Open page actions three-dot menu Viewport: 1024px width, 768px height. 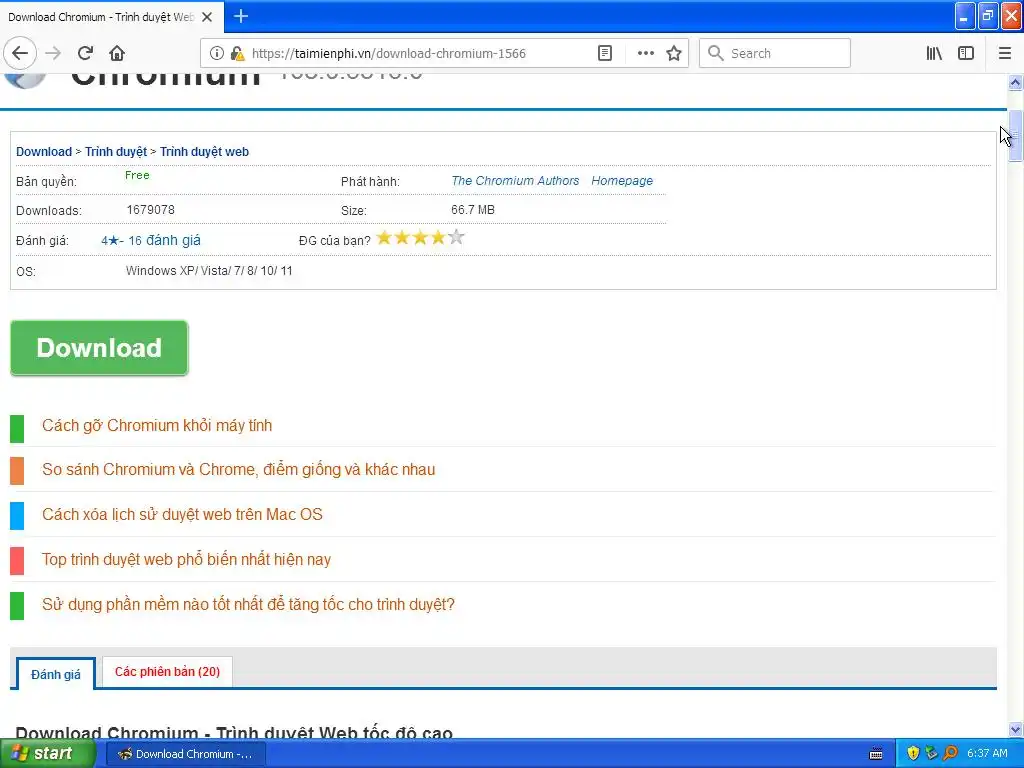pos(645,53)
